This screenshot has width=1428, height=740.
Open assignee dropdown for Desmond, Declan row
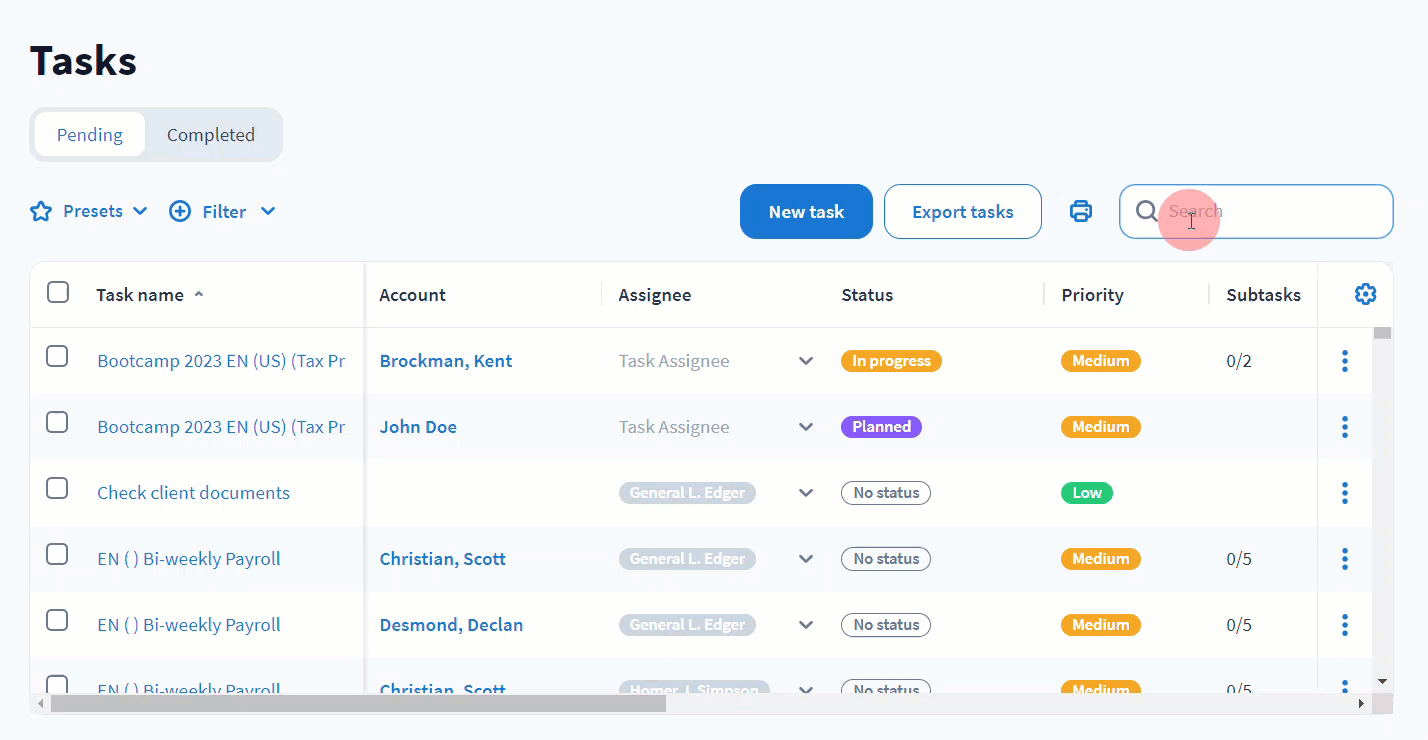(x=806, y=625)
